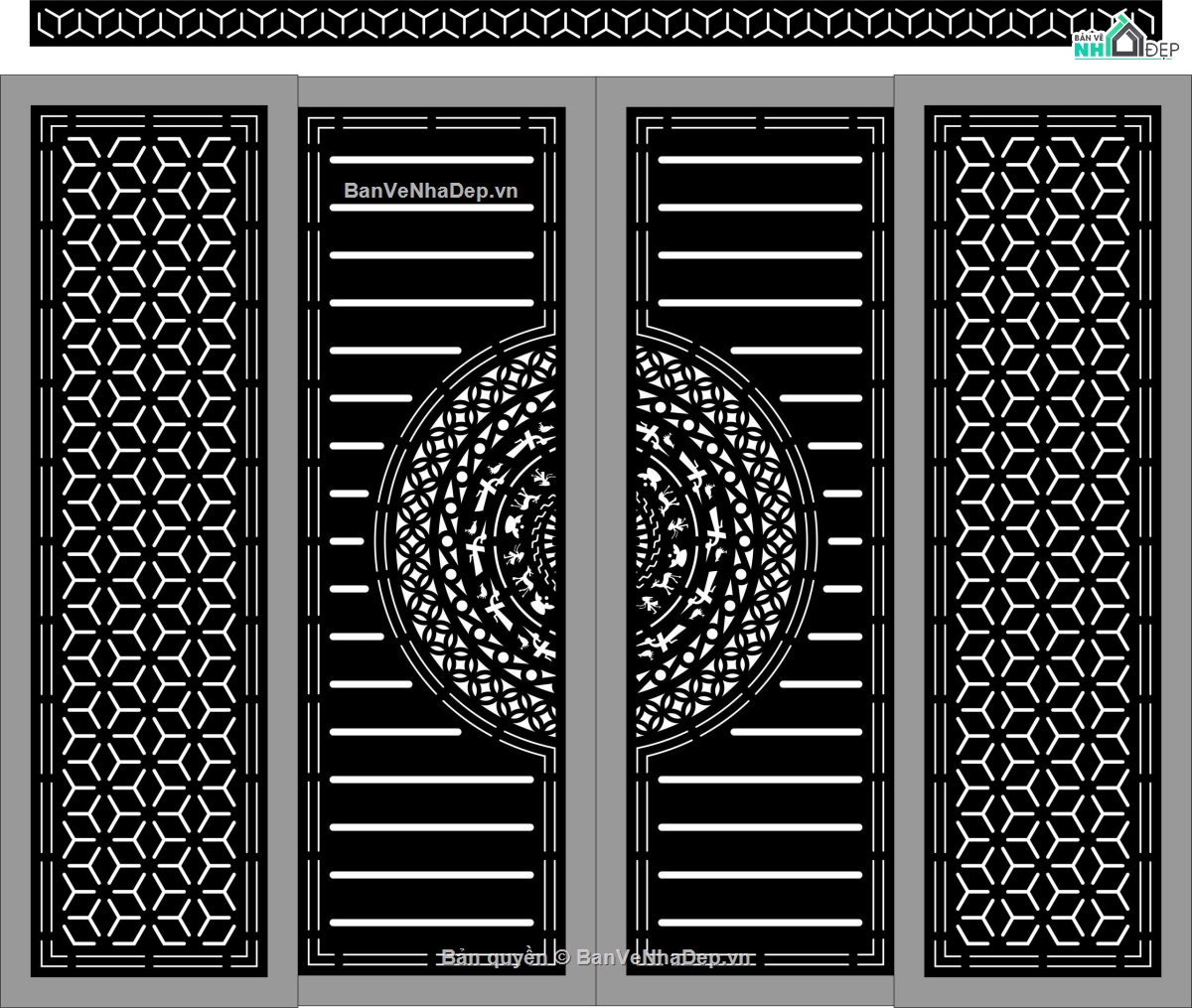
Task: Select the far-left hexagonal pattern panel
Action: (149, 541)
